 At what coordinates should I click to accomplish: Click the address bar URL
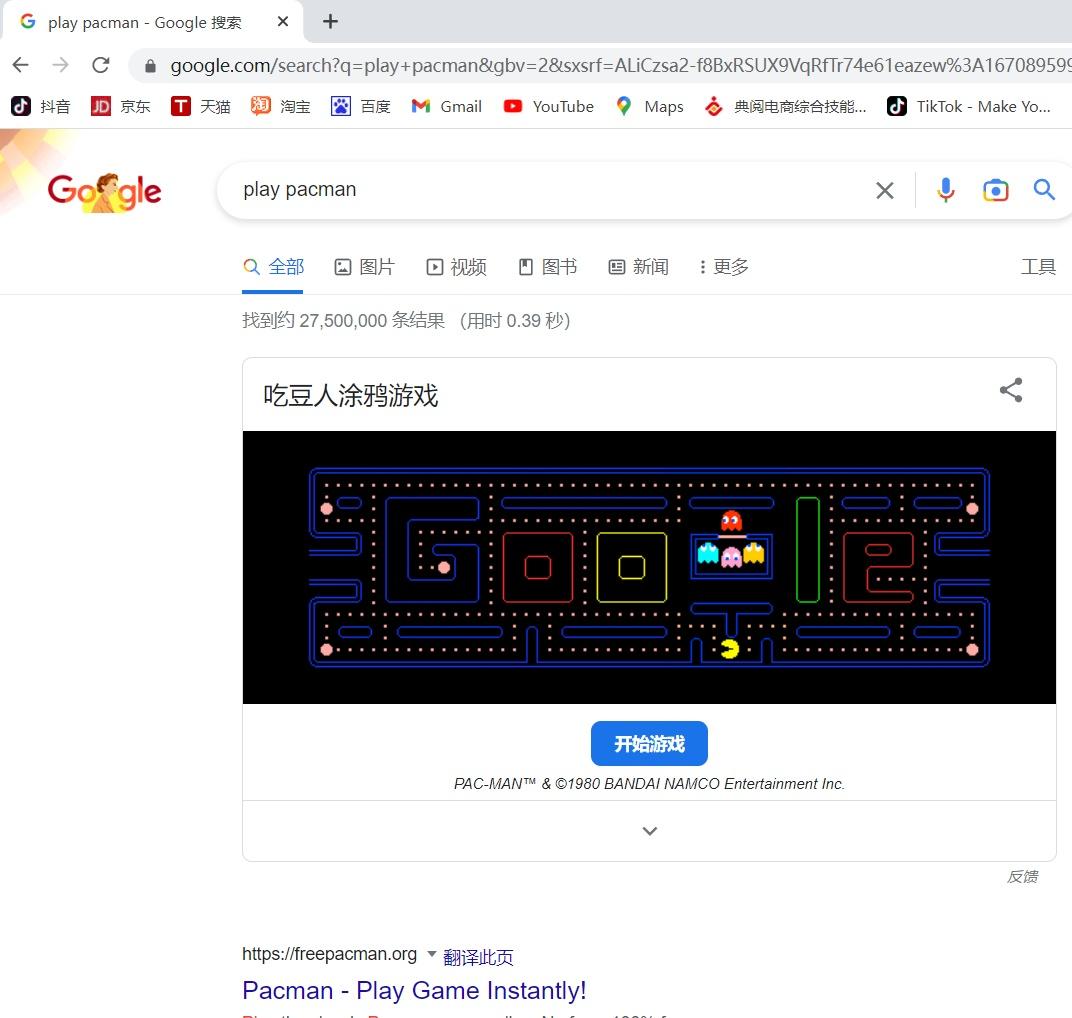[x=621, y=66]
